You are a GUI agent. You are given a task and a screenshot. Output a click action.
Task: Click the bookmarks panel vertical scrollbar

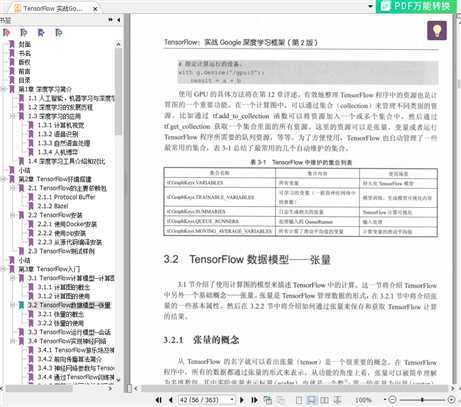pos(118,92)
